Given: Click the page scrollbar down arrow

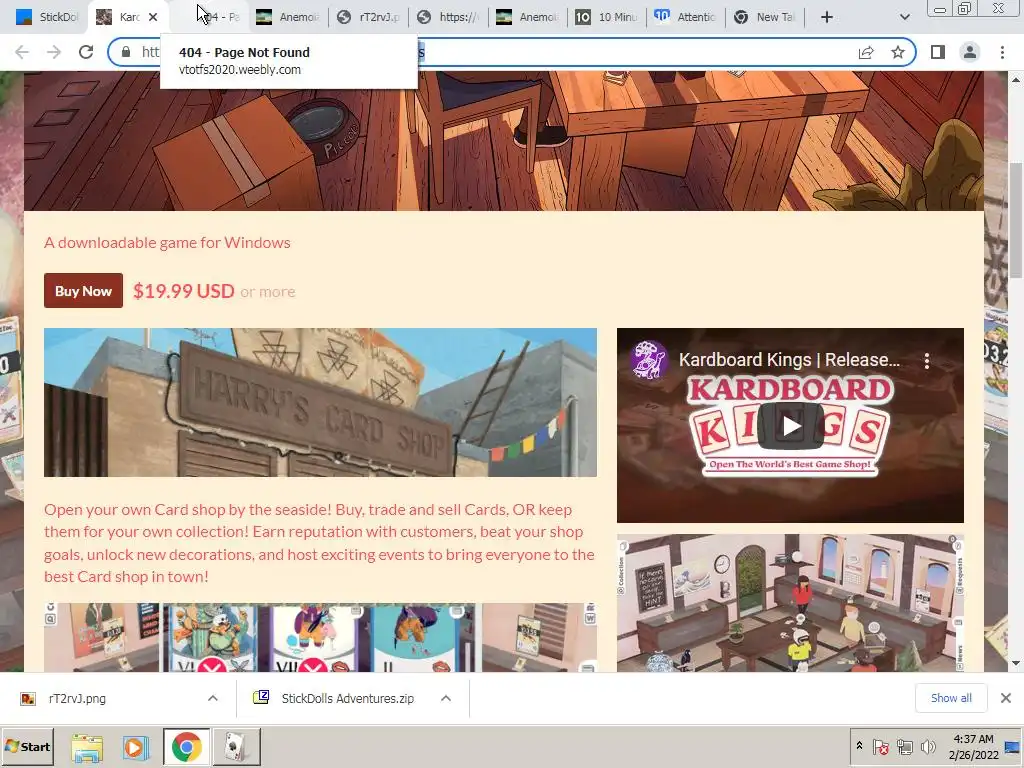Looking at the screenshot, I should point(1016,664).
